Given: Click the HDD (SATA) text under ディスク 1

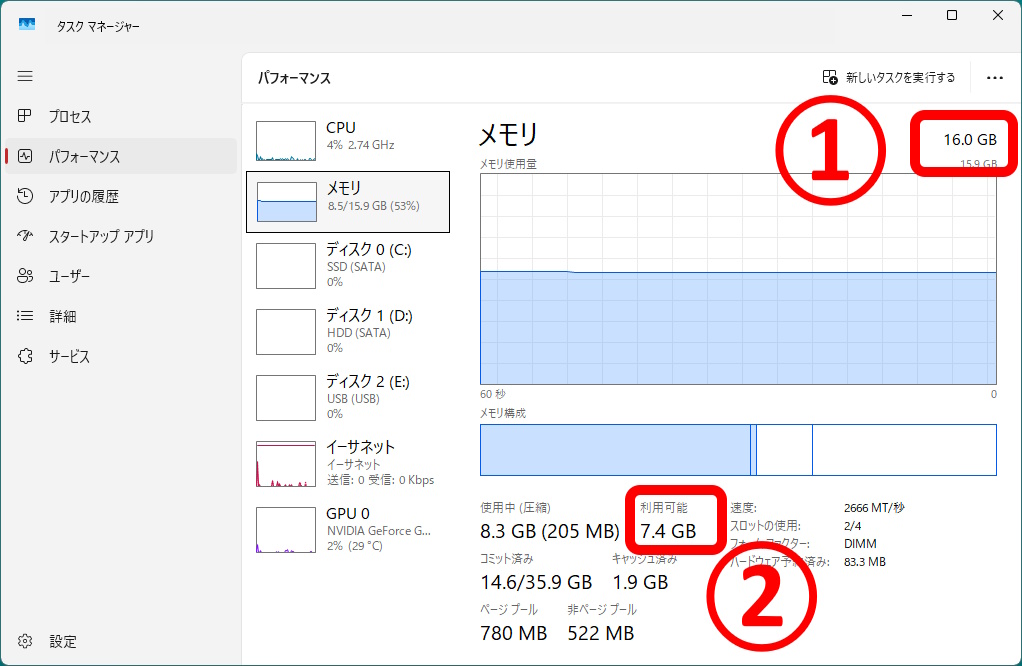Looking at the screenshot, I should (x=358, y=332).
